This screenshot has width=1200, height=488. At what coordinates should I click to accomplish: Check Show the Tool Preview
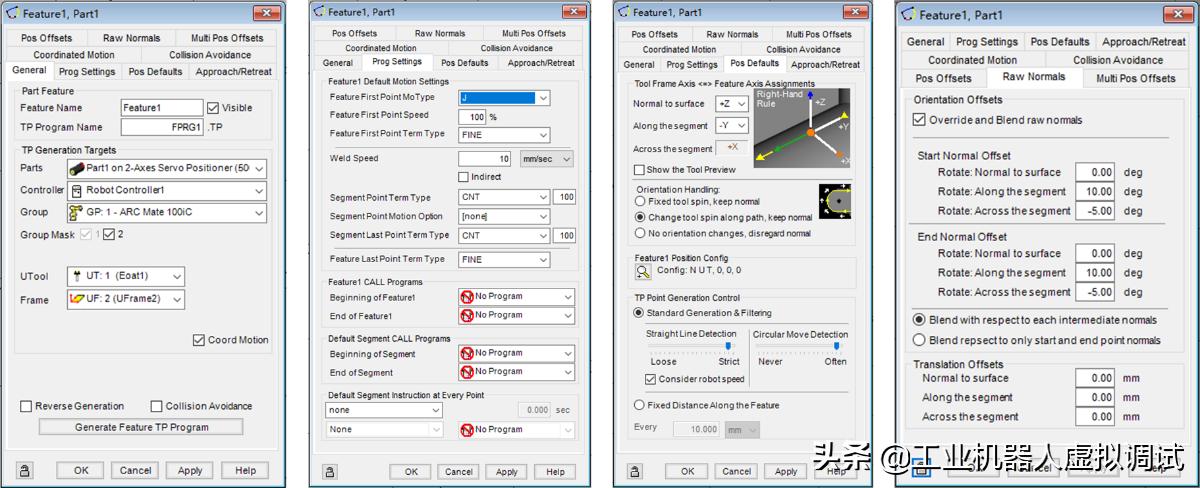click(x=639, y=170)
